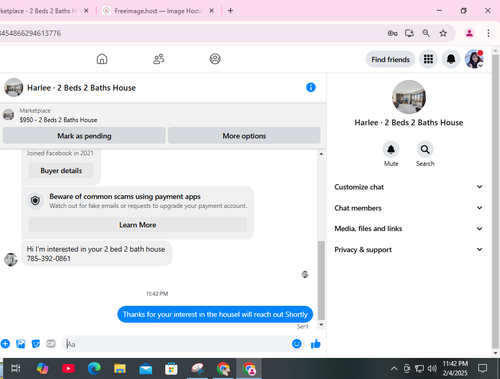Choose a sticker icon
Viewport: 500px width, 379px height.
36,344
